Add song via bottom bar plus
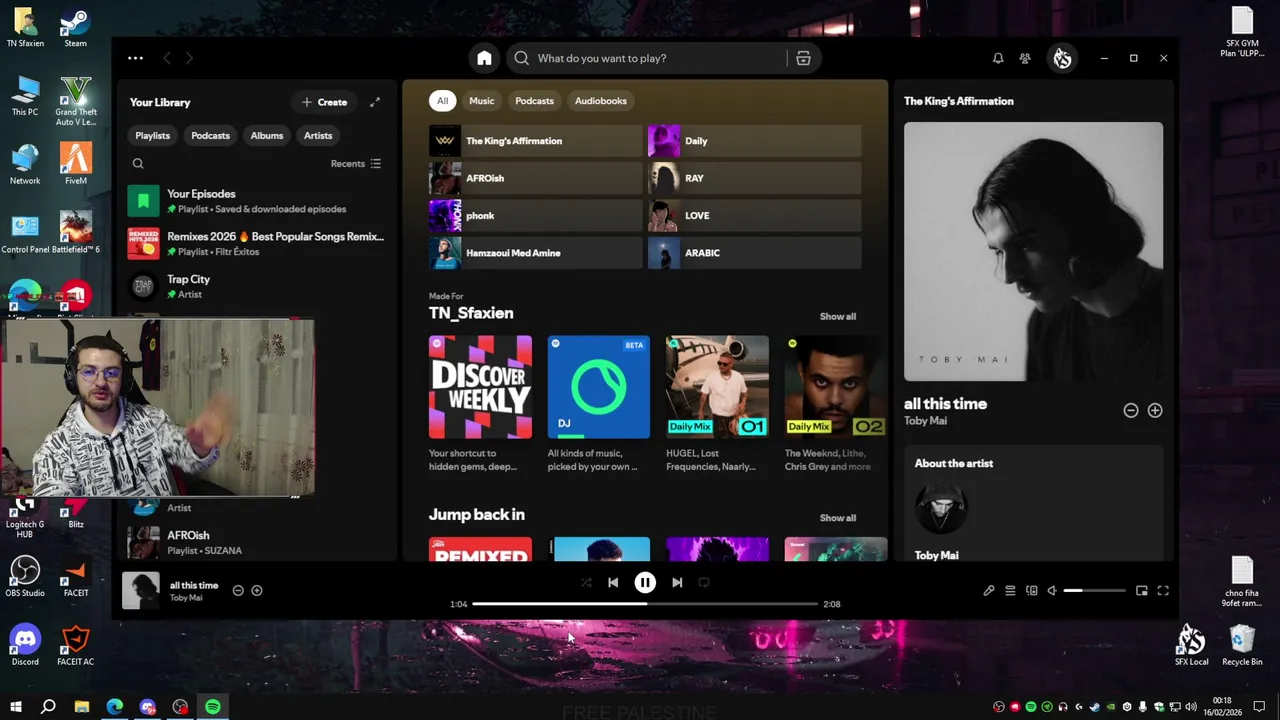Viewport: 1280px width, 720px height. [257, 591]
